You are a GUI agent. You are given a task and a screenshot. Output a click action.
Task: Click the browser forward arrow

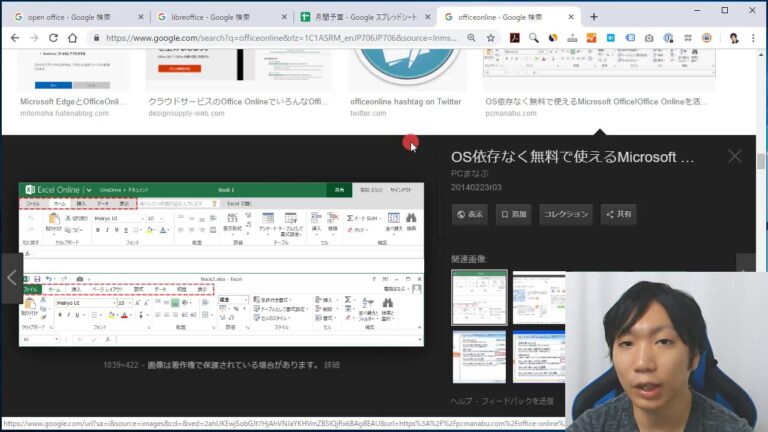pyautogui.click(x=34, y=38)
